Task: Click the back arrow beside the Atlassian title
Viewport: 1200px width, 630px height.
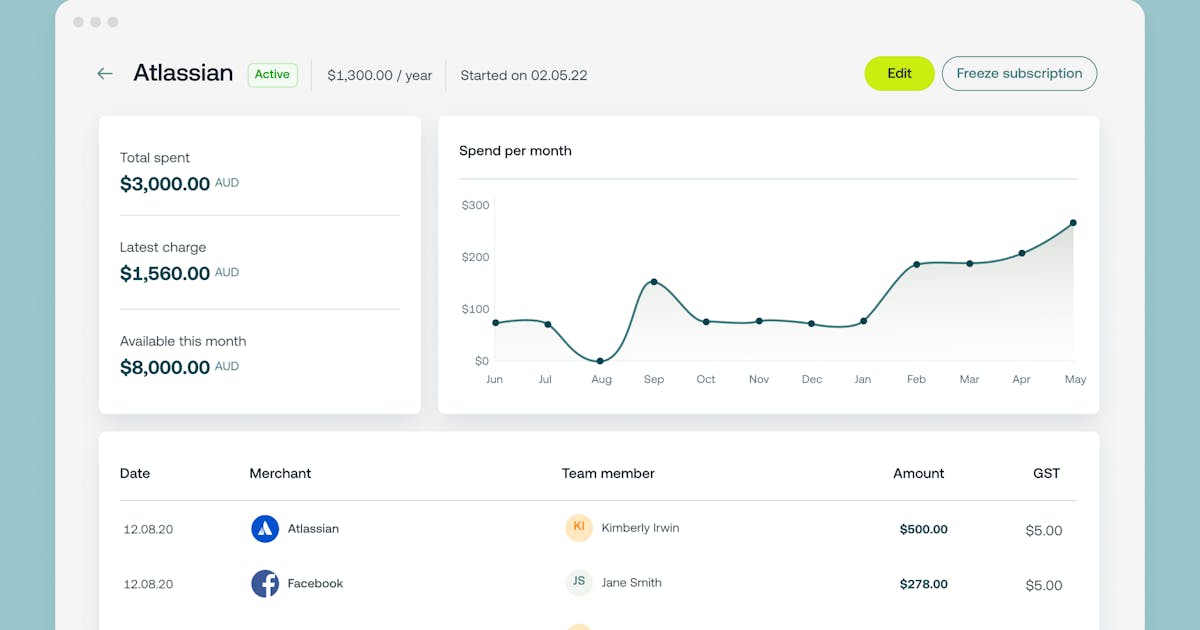Action: [105, 73]
